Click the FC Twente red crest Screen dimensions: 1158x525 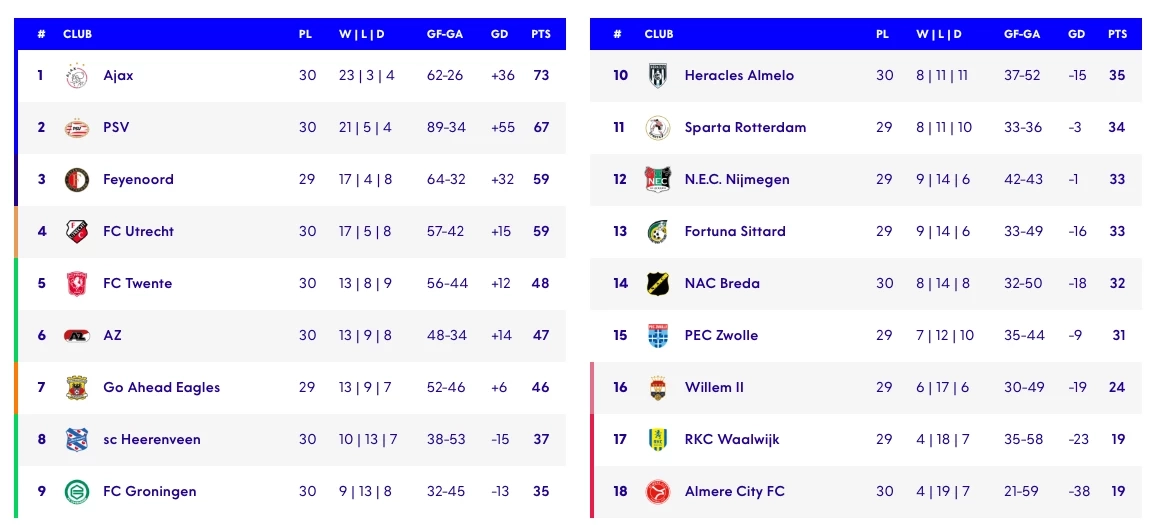click(x=76, y=284)
